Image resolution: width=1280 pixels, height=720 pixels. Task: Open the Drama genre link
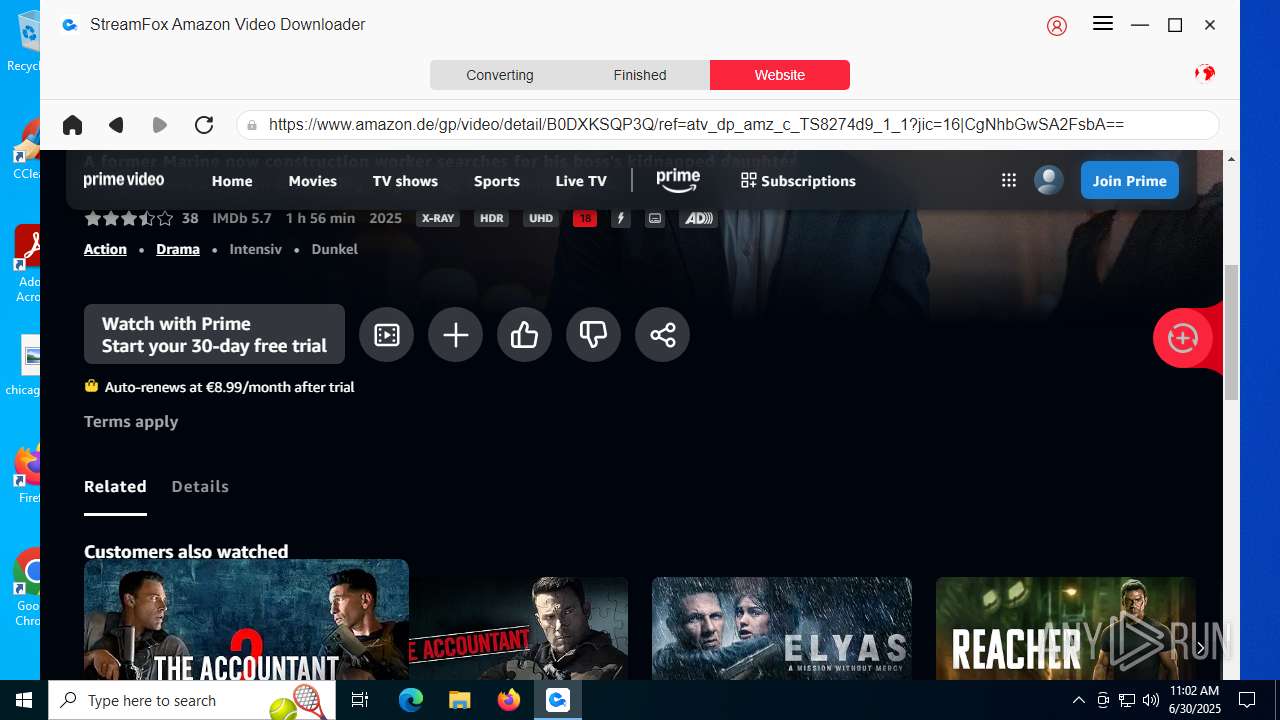click(178, 249)
